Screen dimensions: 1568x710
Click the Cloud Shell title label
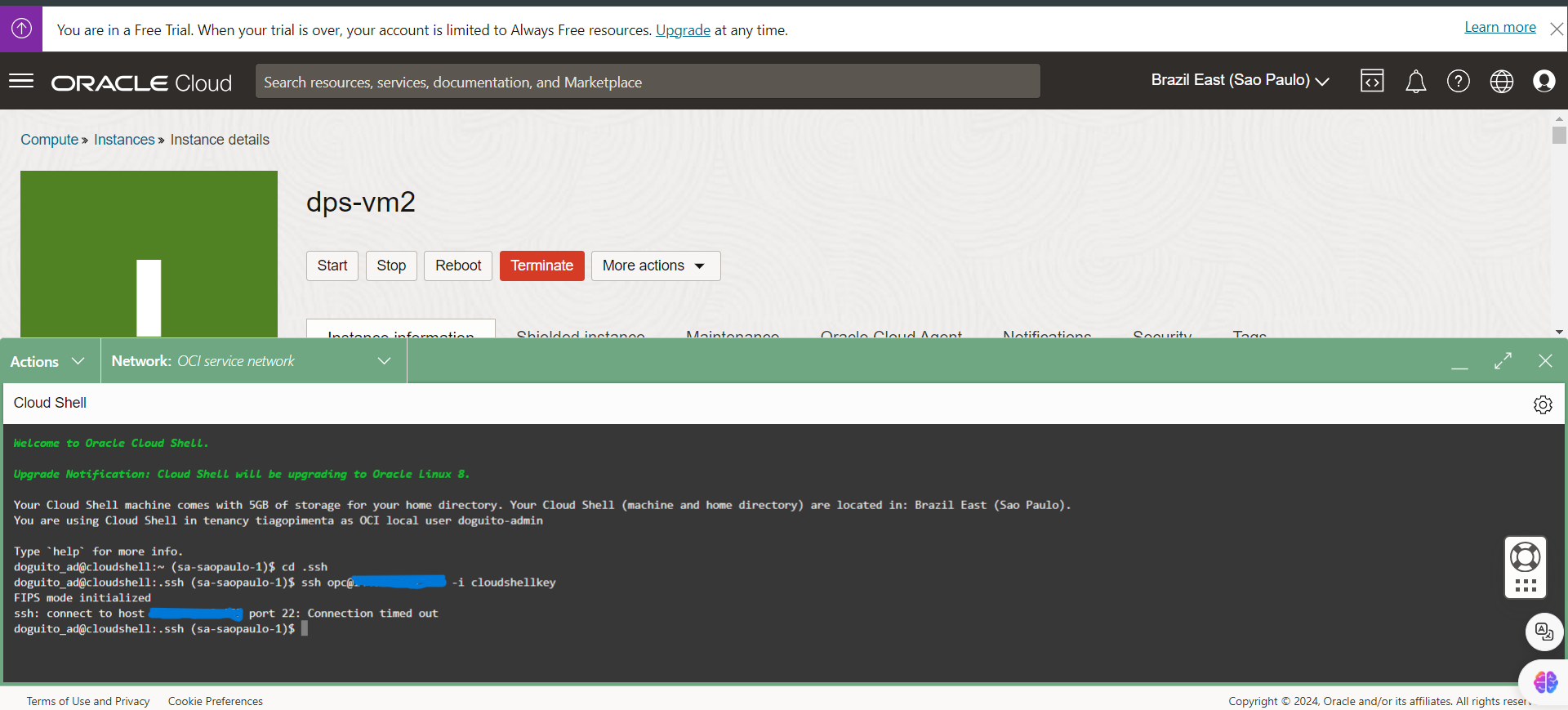(x=50, y=403)
